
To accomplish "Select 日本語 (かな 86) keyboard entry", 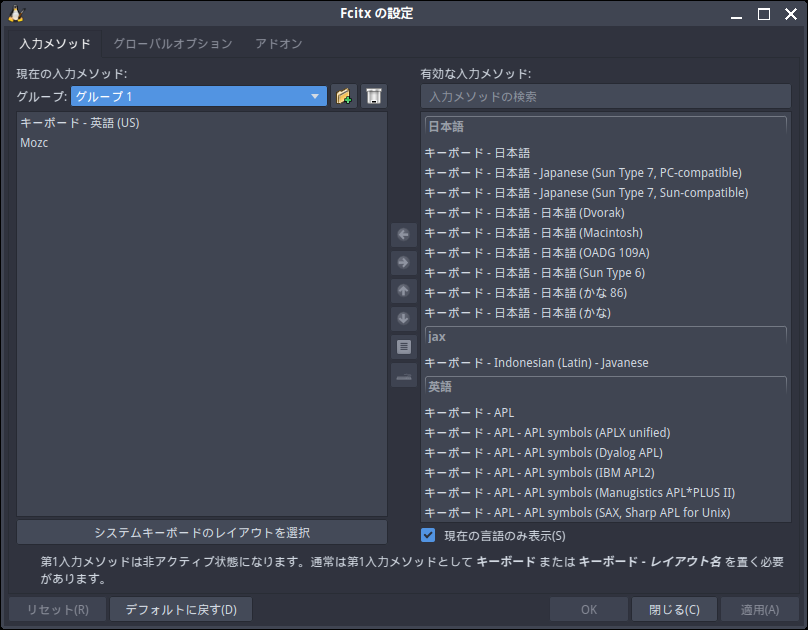I will [x=605, y=293].
